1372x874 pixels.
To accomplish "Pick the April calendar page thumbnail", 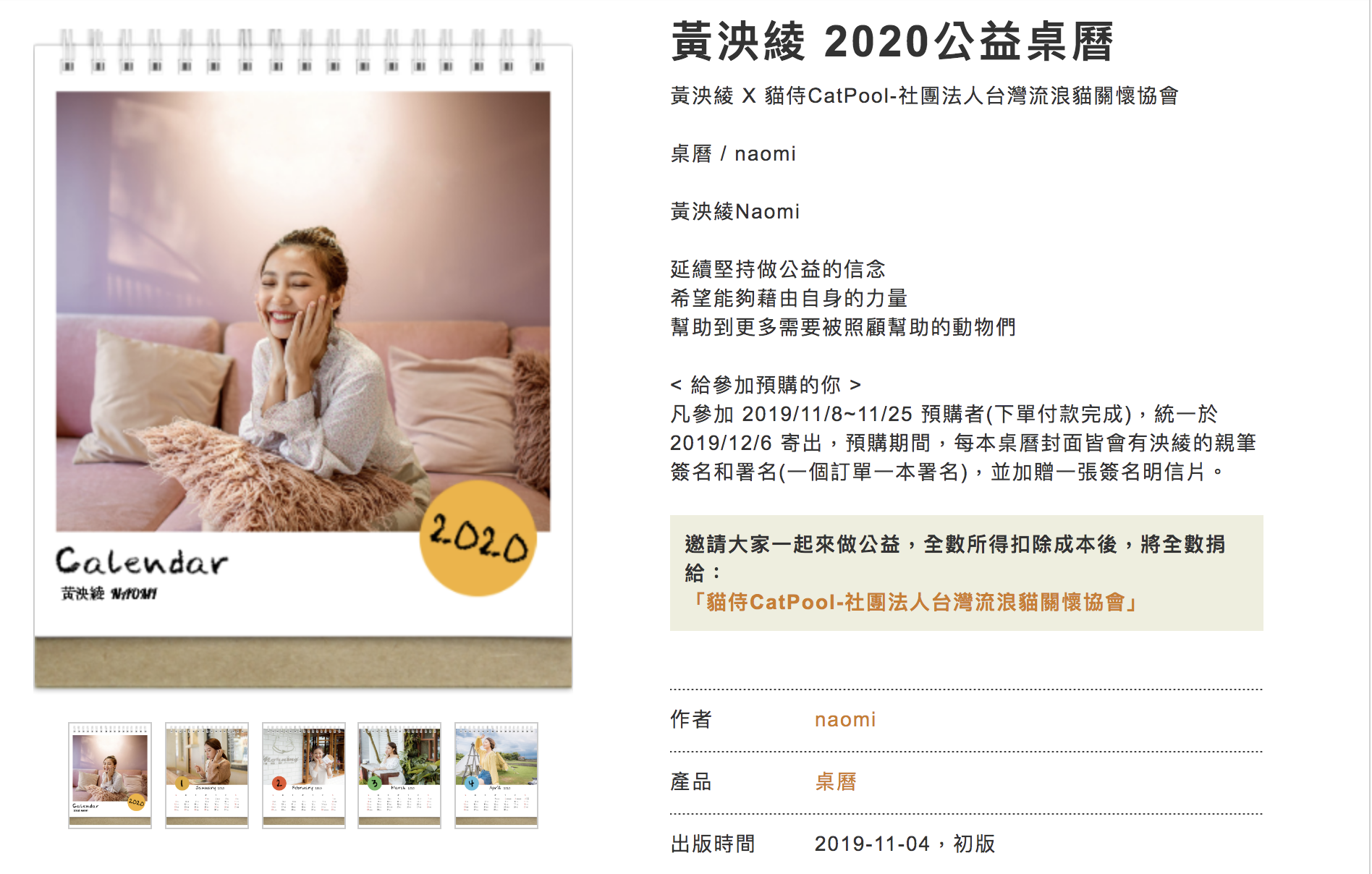I will tap(496, 775).
